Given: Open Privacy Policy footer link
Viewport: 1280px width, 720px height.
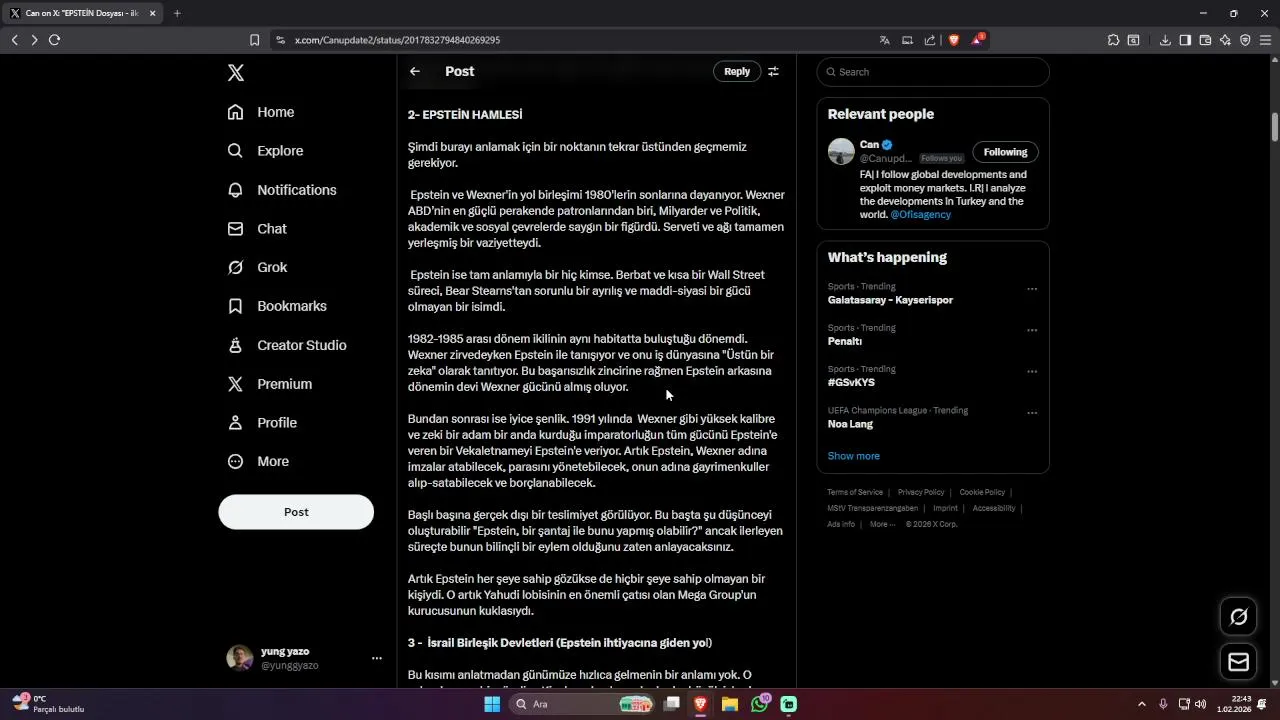Looking at the screenshot, I should 921,492.
